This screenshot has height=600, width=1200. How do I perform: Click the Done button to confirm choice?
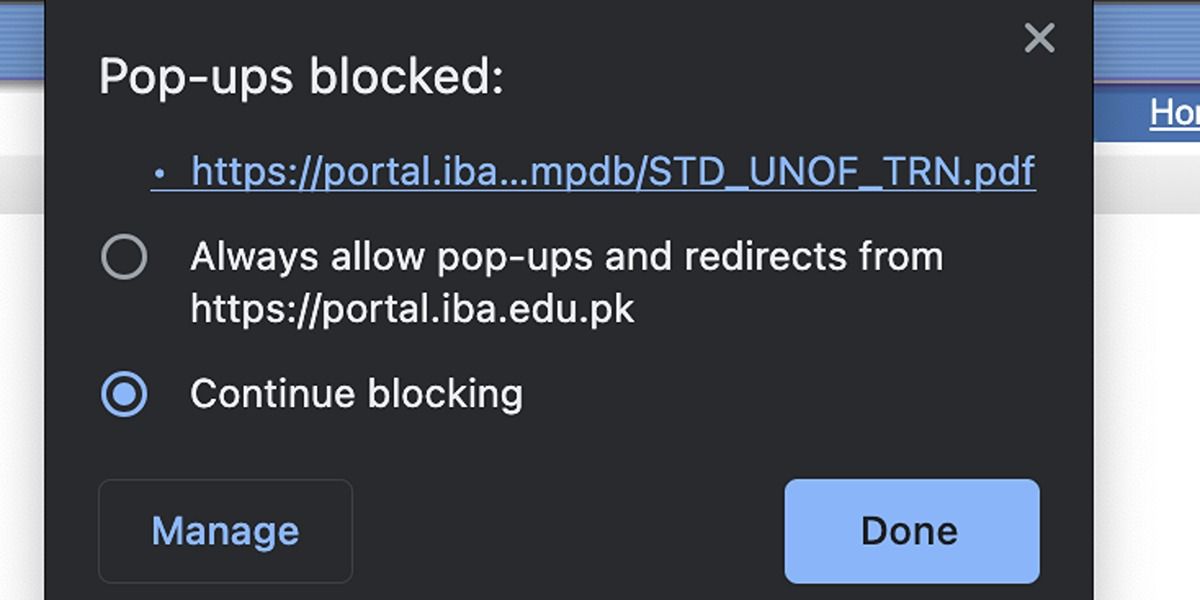click(x=911, y=530)
